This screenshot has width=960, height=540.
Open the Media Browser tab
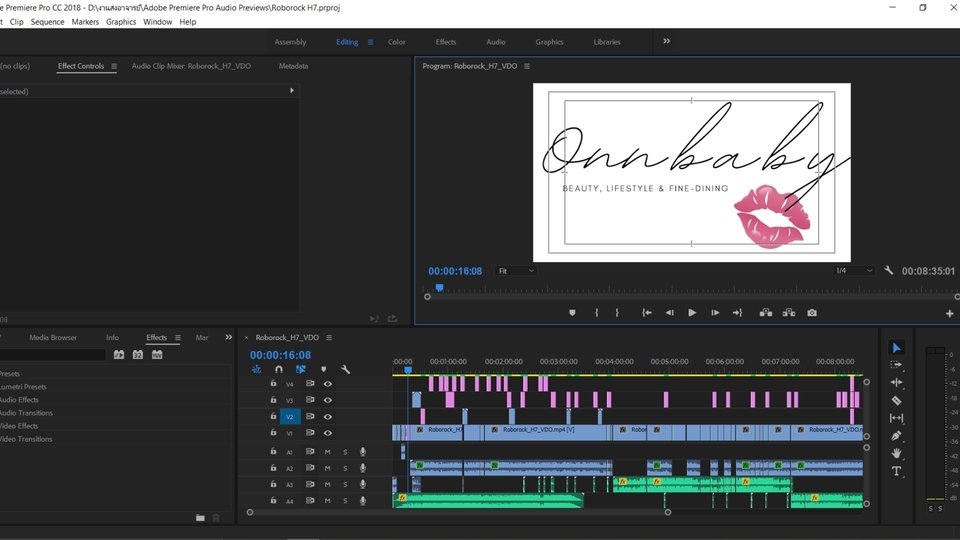(x=53, y=337)
